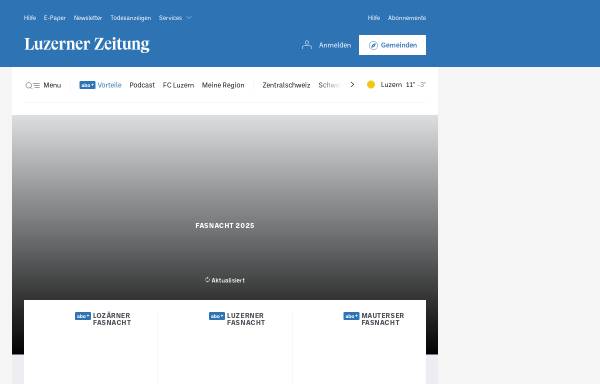The height and width of the screenshot is (384, 600).
Task: Open the Menu search and hamburger icon
Action: tap(33, 85)
